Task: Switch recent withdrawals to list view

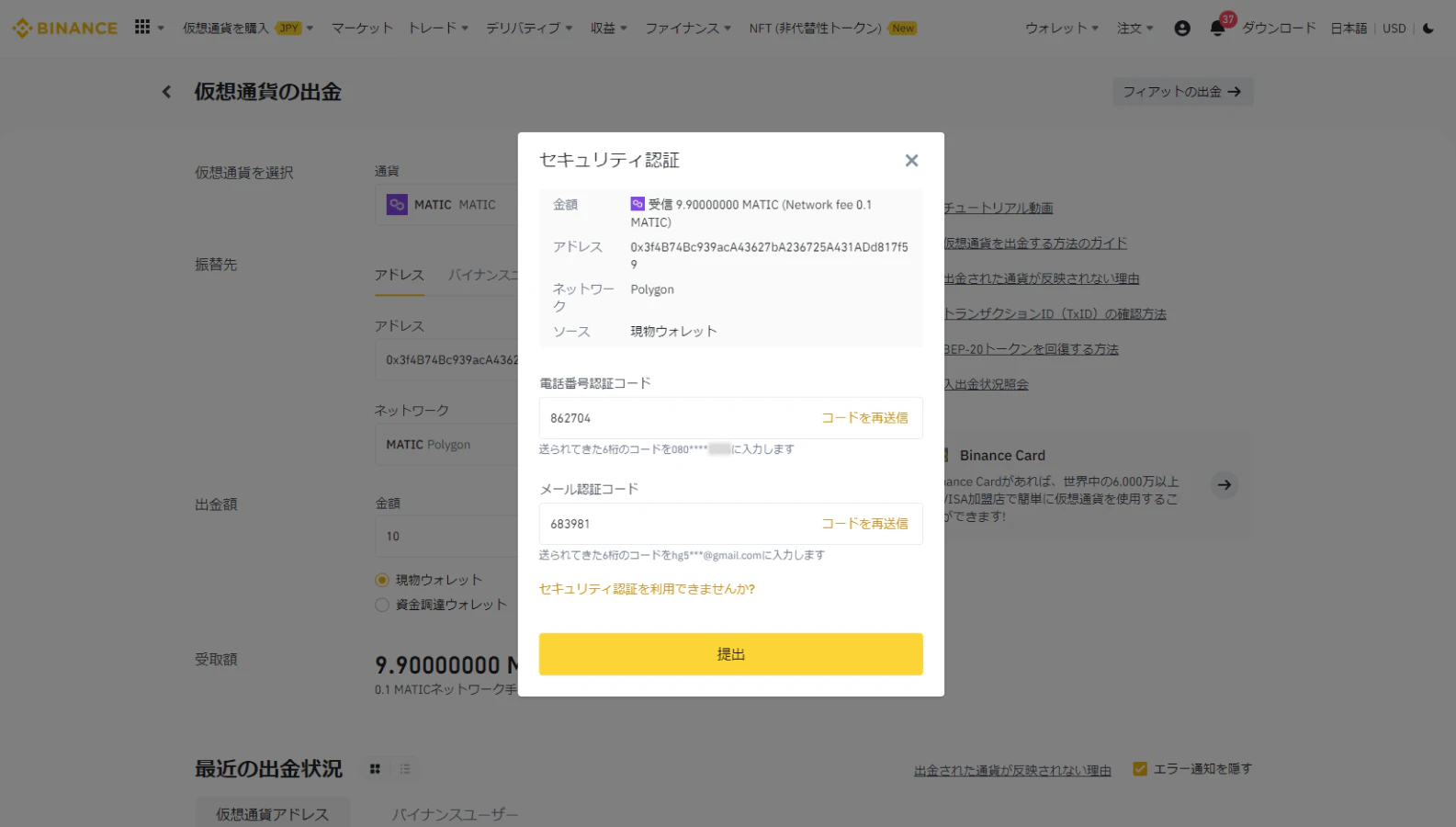Action: [405, 769]
